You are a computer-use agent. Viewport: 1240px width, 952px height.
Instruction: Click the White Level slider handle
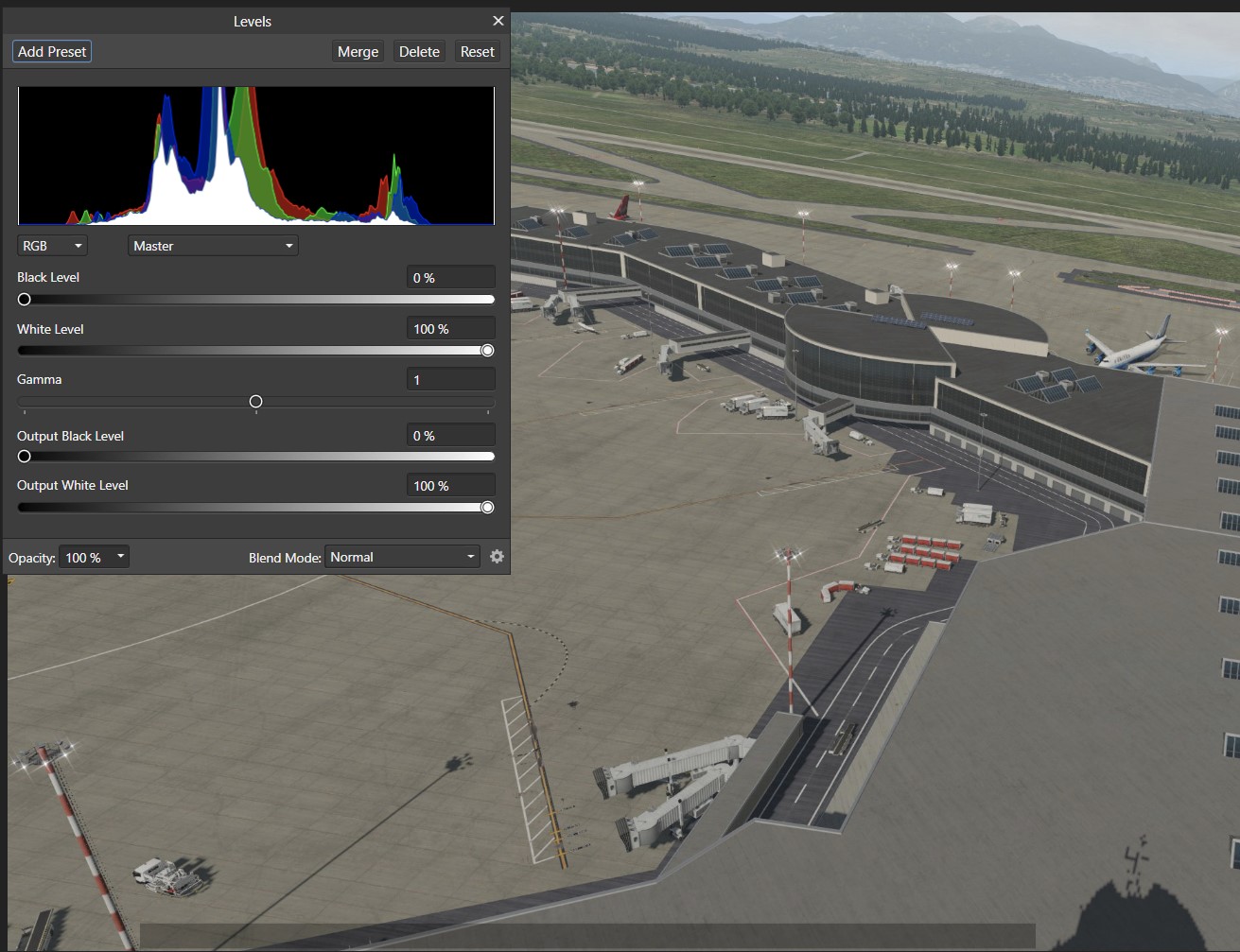(487, 351)
